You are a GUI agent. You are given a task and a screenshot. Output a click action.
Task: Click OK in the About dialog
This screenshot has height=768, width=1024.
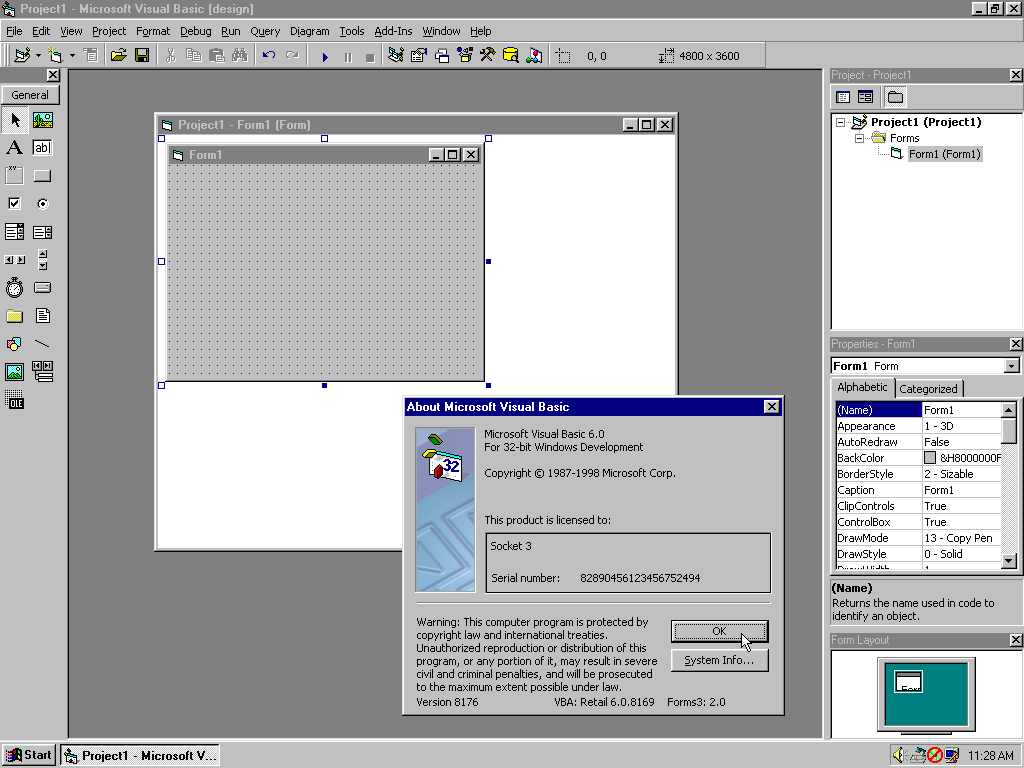pos(719,631)
